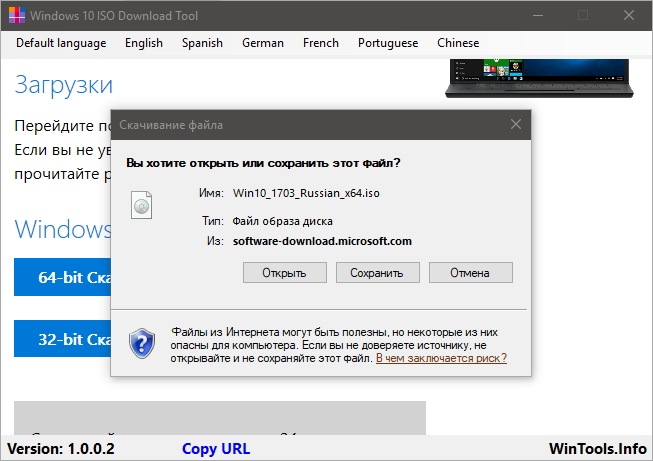Click the Открыть button
This screenshot has height=461, width=653.
(x=285, y=273)
